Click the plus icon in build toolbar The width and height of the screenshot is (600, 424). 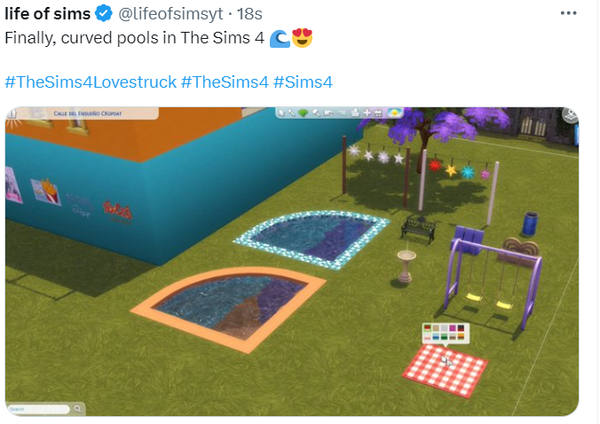[367, 113]
